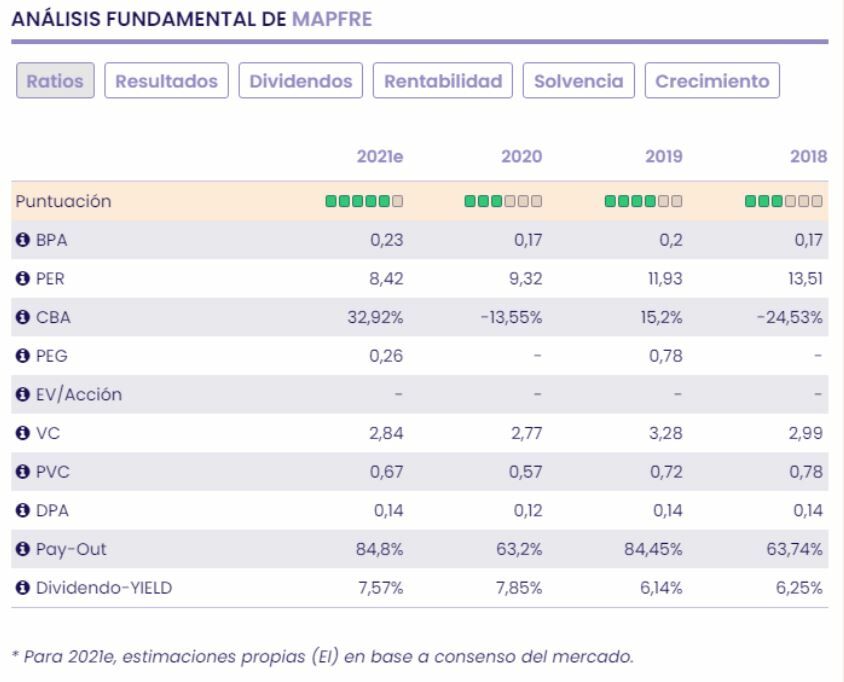
Task: Click the 2021e score rating boxes
Action: coord(364,202)
